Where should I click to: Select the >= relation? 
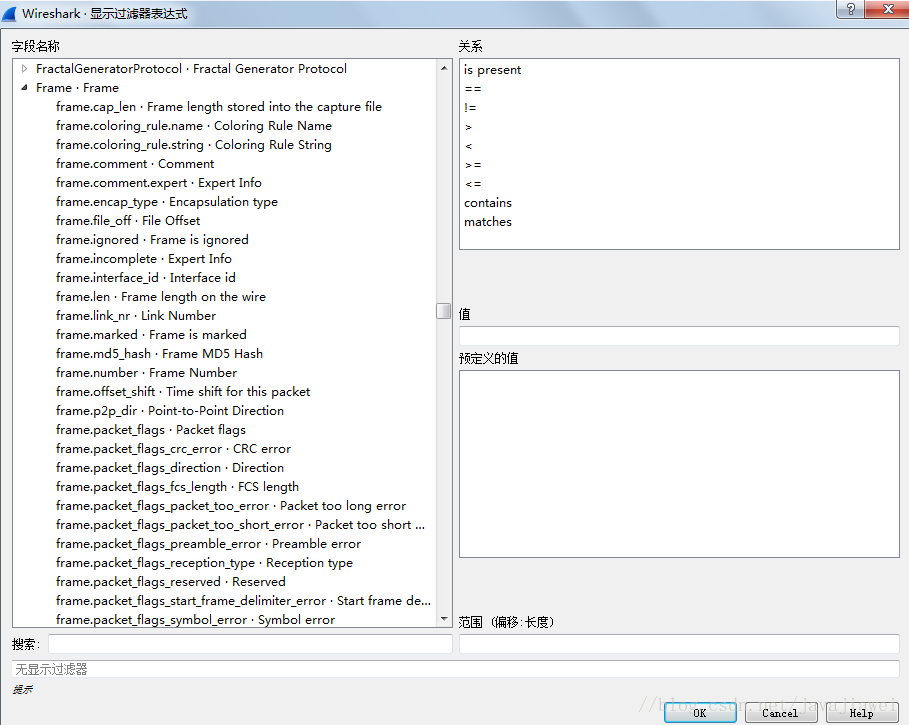[x=472, y=165]
